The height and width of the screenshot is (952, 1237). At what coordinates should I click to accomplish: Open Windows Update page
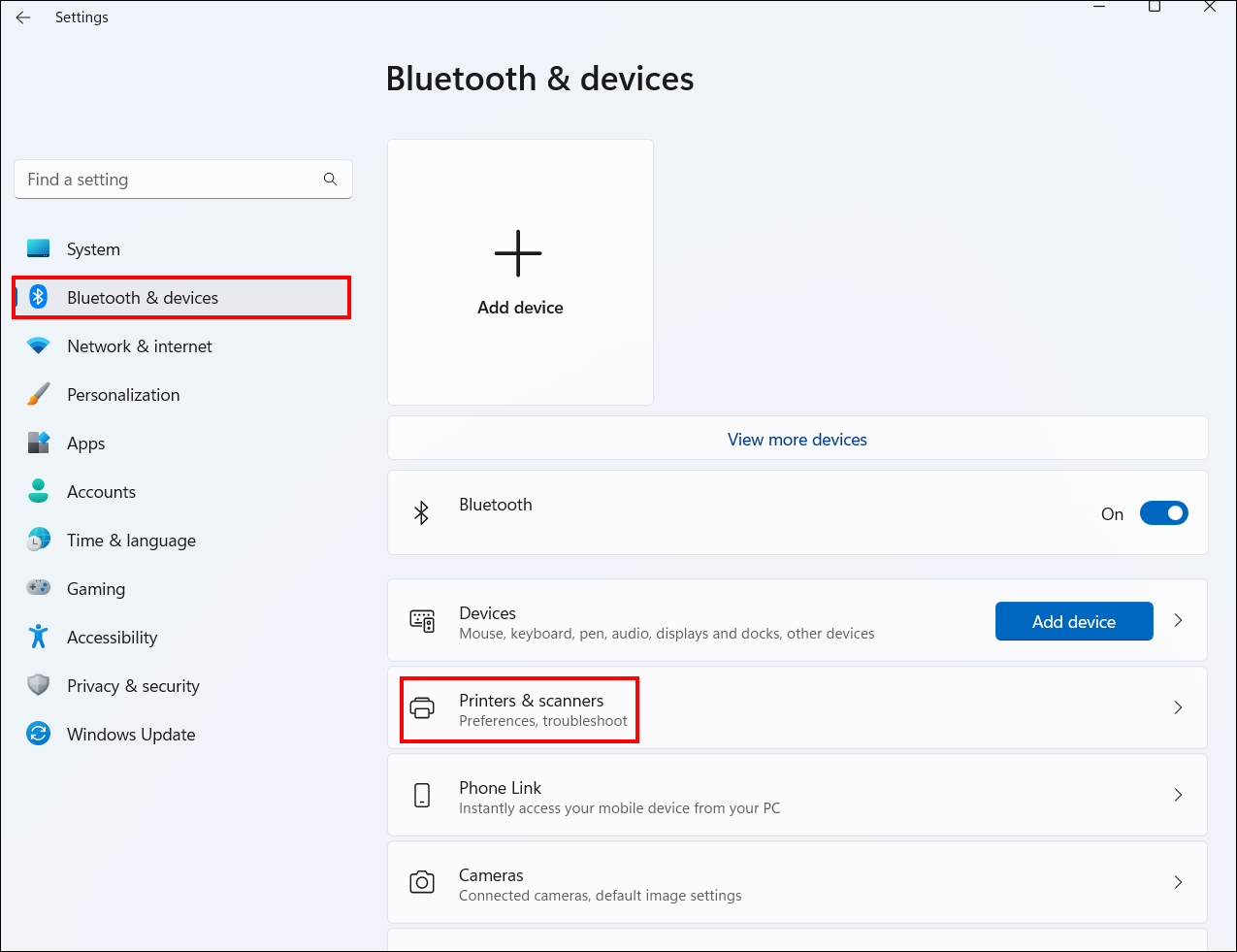click(x=182, y=735)
